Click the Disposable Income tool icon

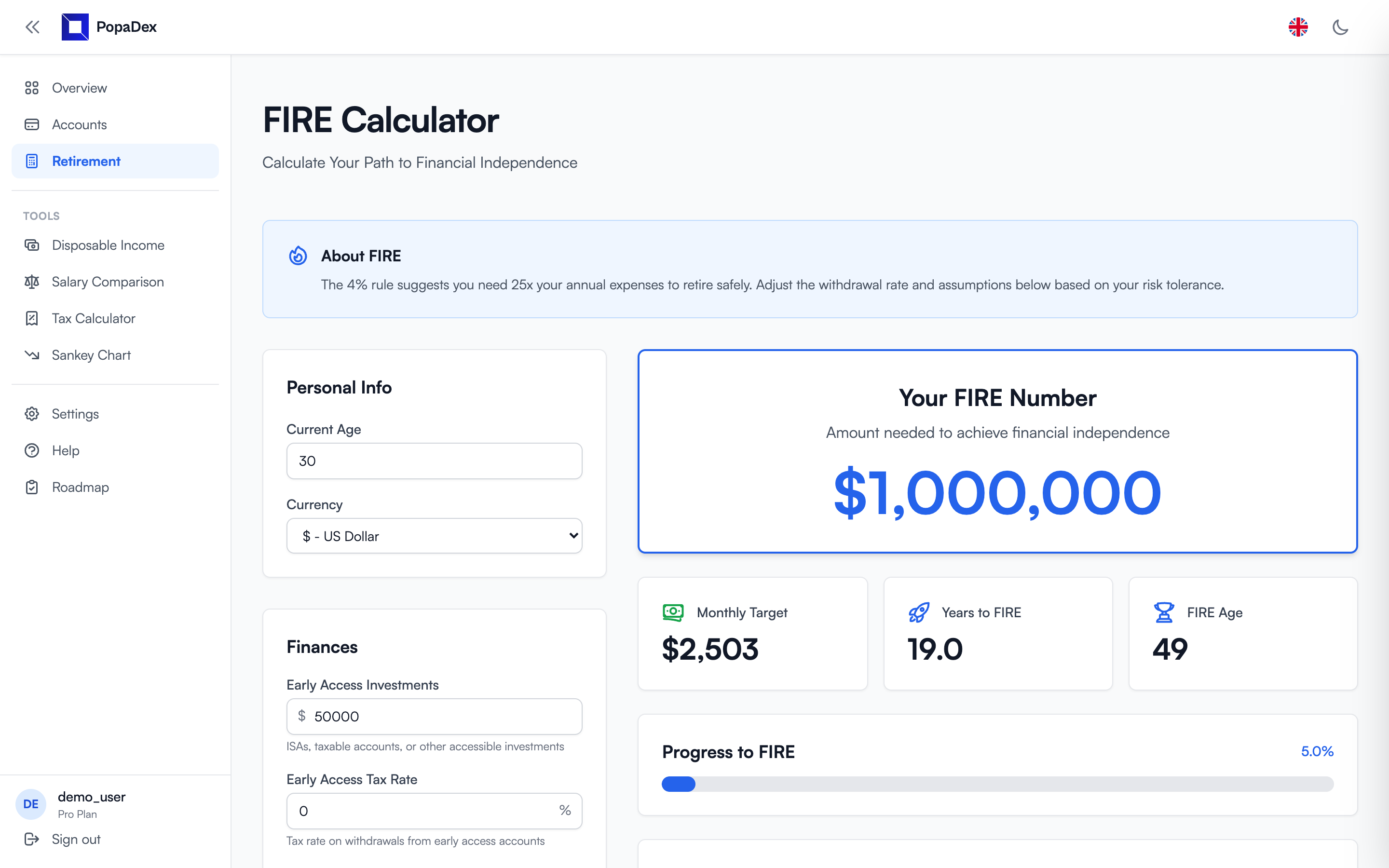tap(31, 244)
